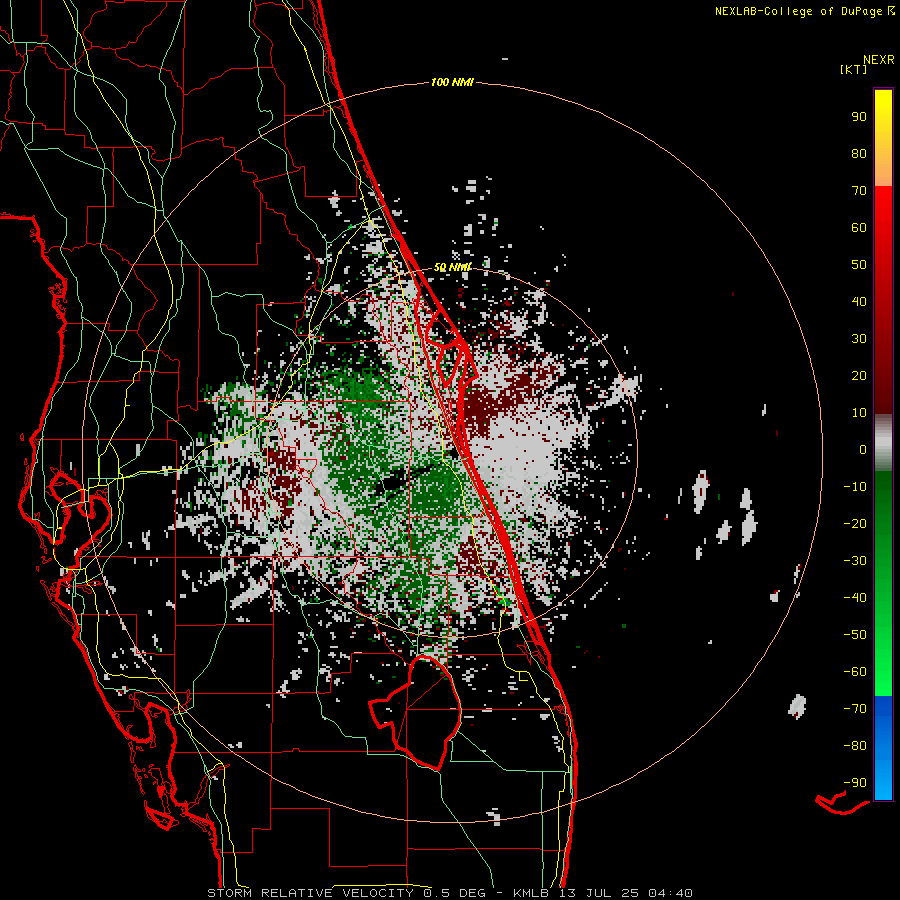
Task: Click the 30 value on velocity scale
Action: [859, 339]
